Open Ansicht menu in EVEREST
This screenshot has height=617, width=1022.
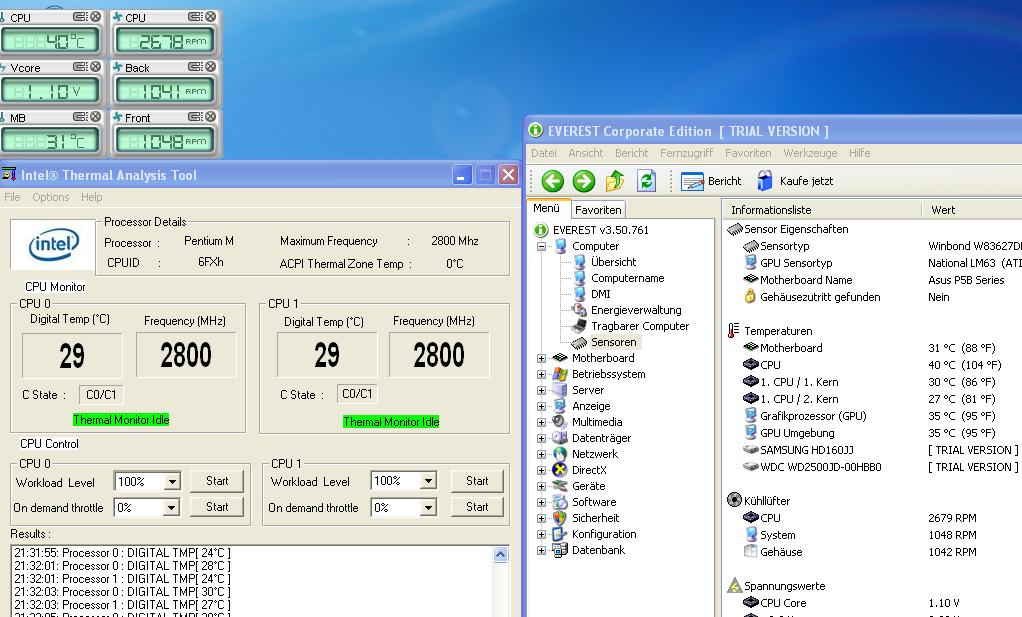(x=586, y=153)
